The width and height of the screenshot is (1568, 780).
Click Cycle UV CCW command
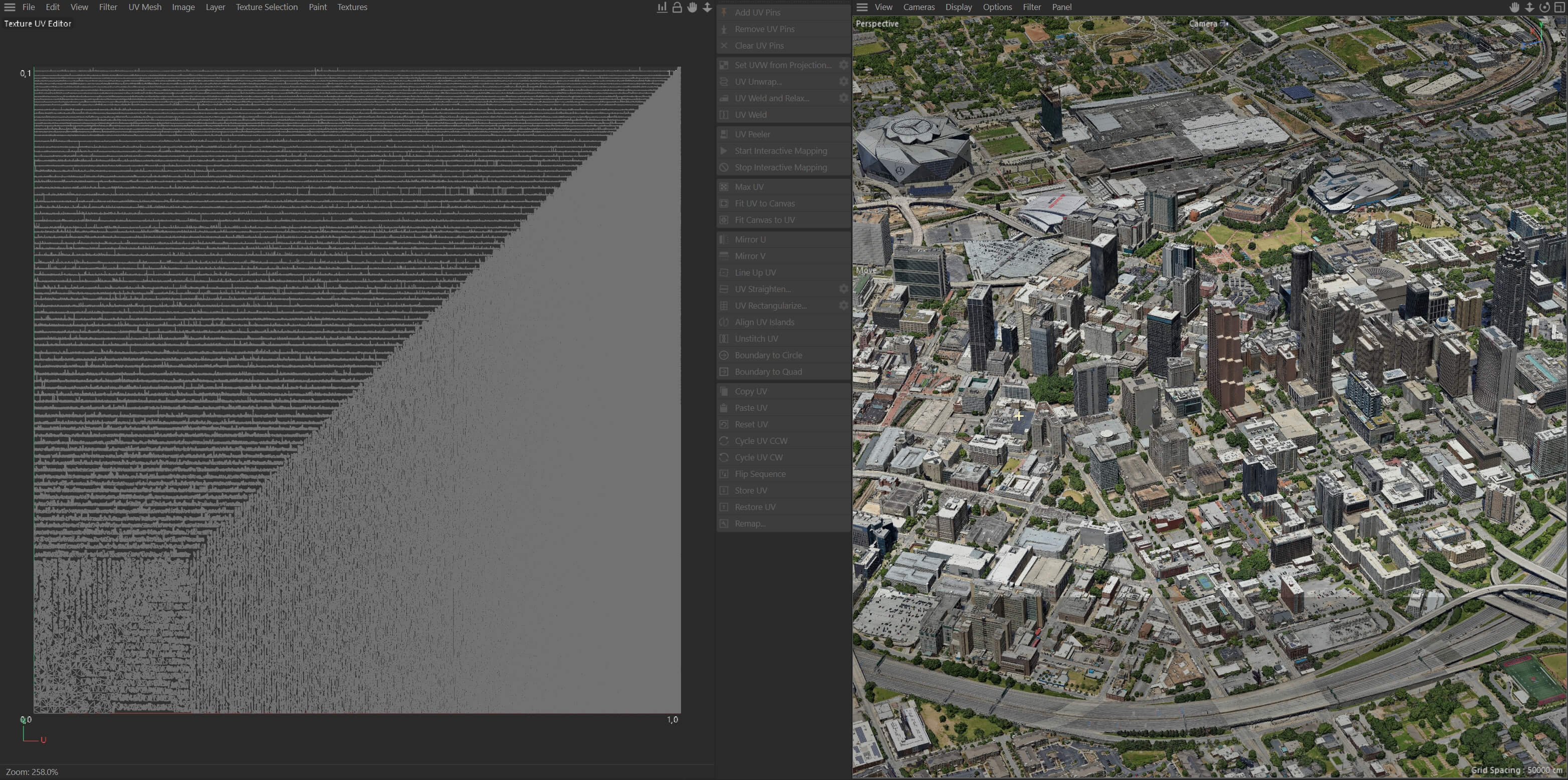(x=784, y=440)
